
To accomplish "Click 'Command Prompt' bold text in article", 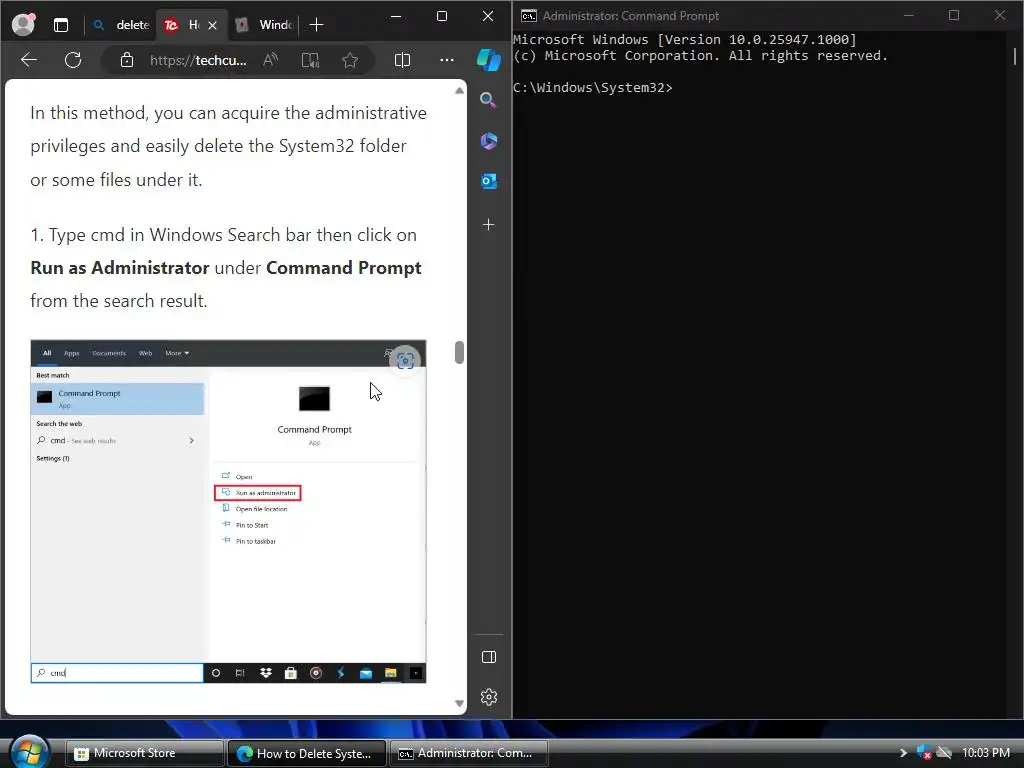I will pos(344,268).
